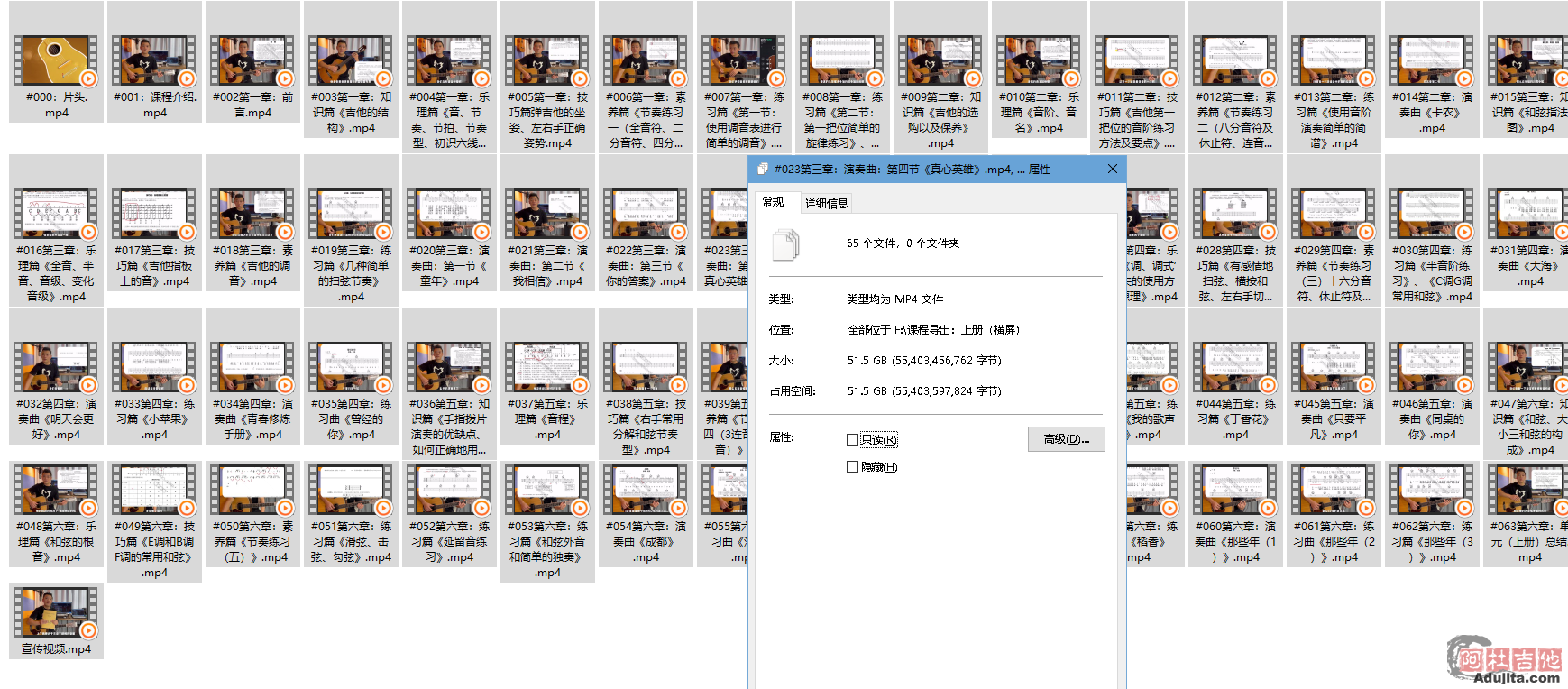Select #021 演奏曲《我相信》video icon

click(x=547, y=214)
